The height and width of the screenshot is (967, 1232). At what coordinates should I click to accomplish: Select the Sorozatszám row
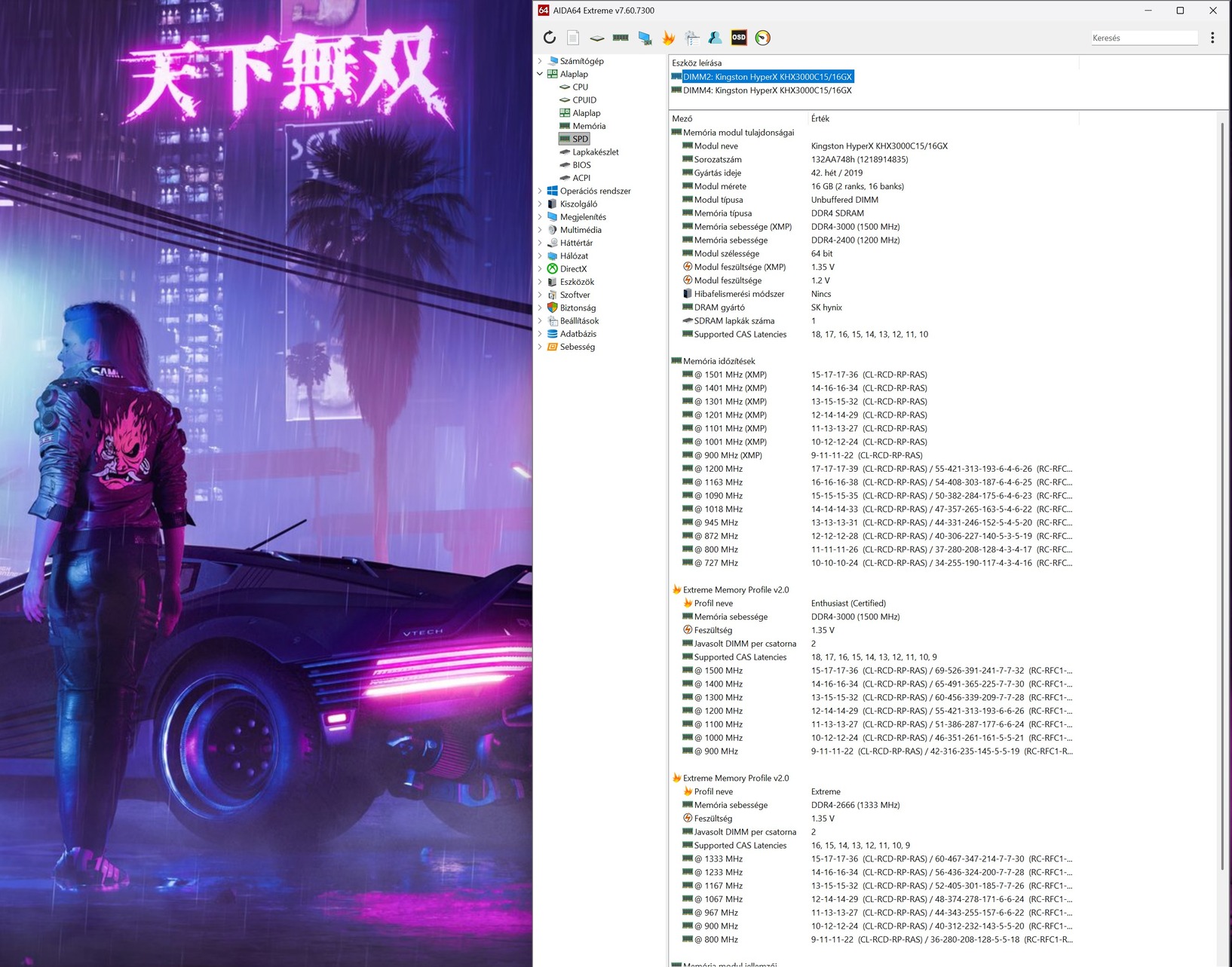point(874,160)
